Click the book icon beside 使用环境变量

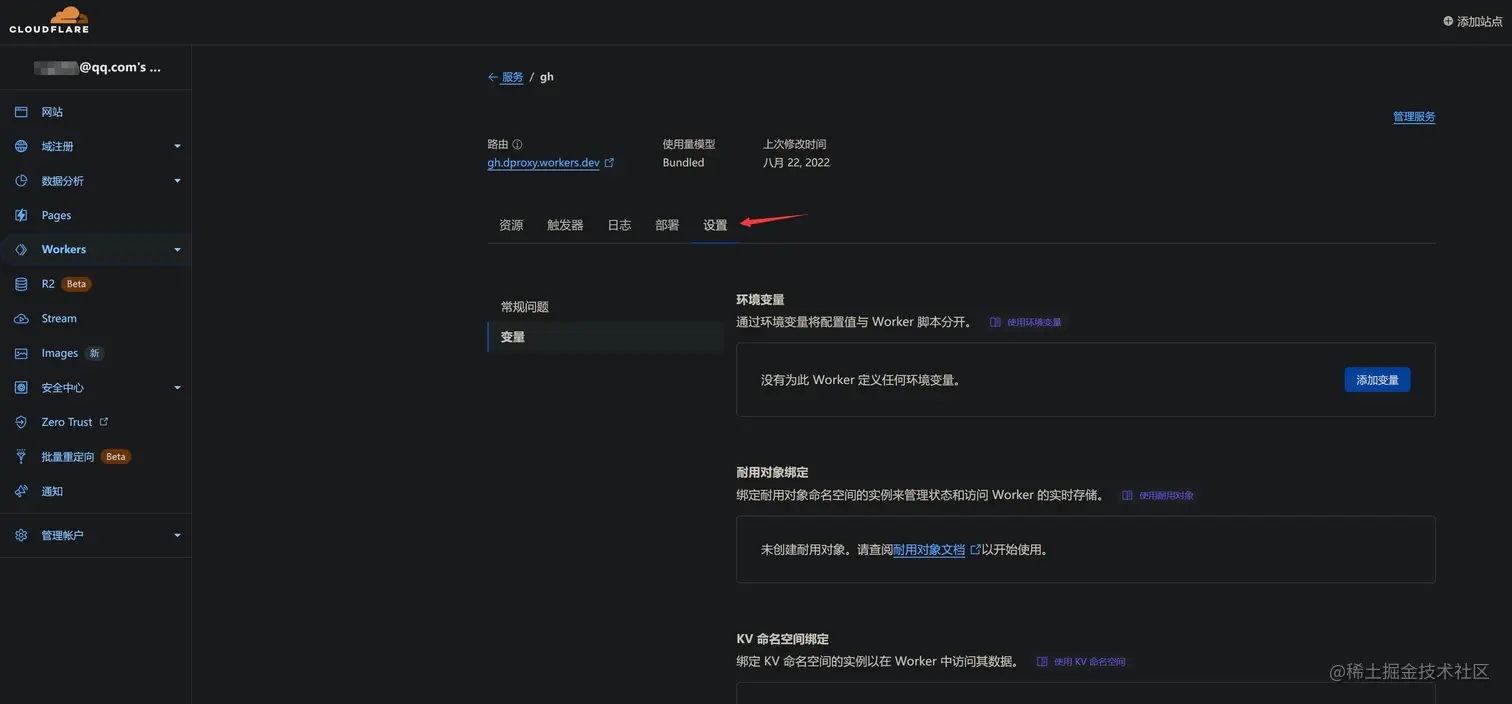point(995,322)
